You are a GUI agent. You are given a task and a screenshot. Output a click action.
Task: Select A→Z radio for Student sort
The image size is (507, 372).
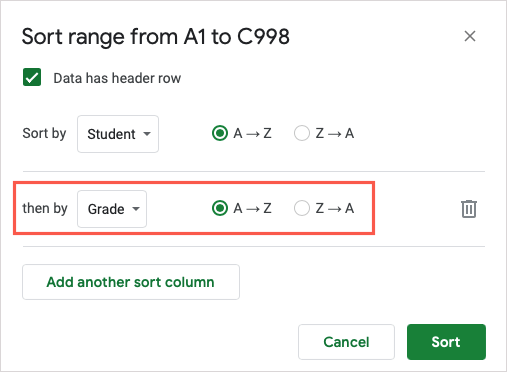coord(220,133)
